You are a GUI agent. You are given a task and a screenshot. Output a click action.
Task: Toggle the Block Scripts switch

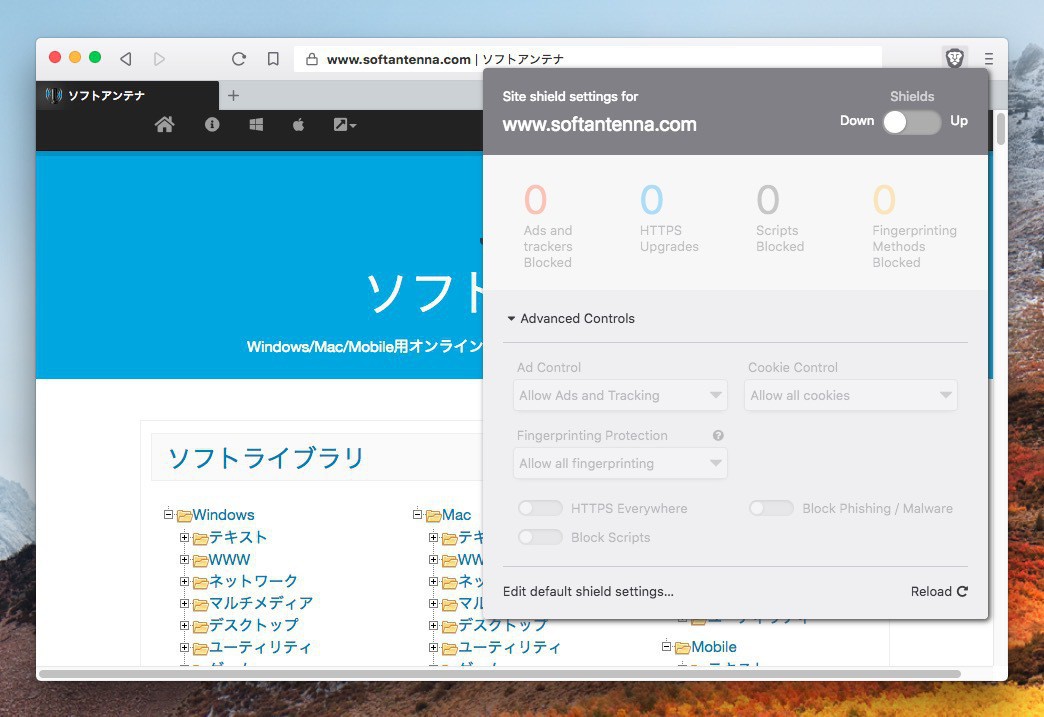coord(540,537)
